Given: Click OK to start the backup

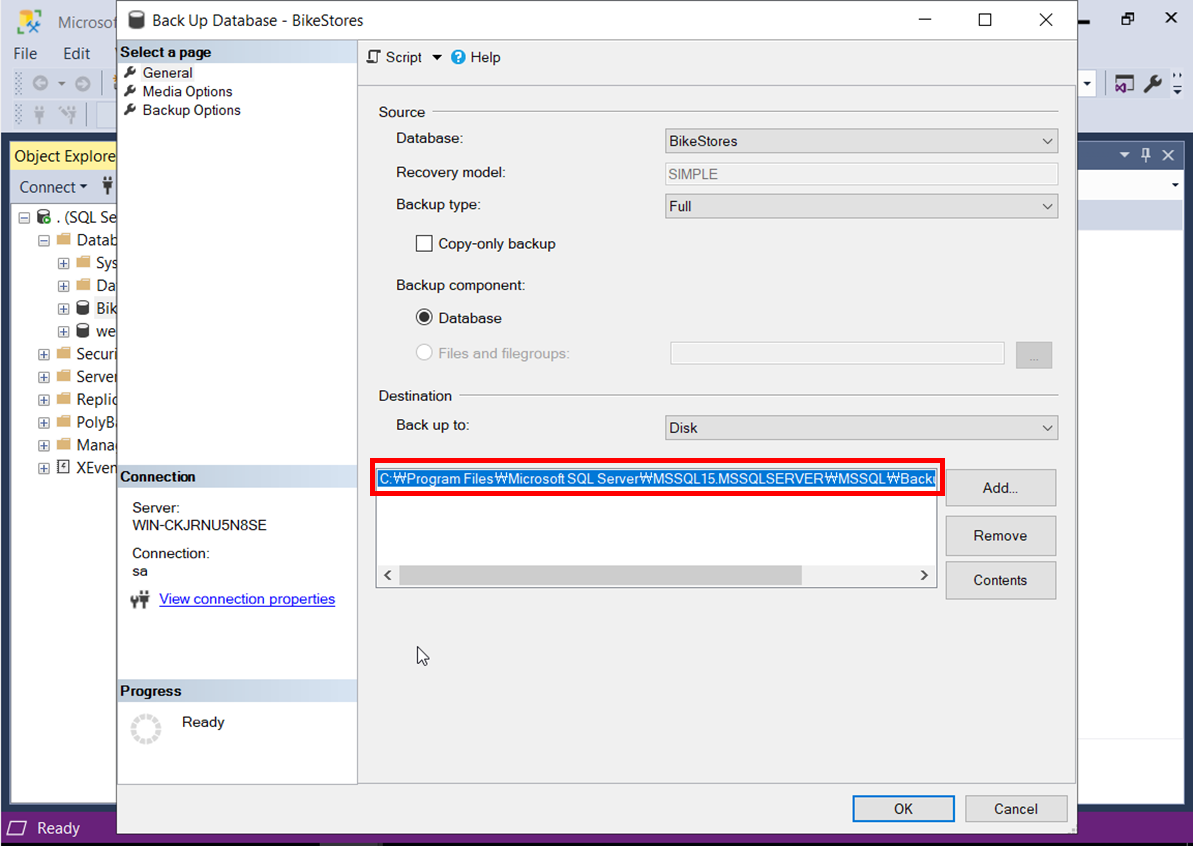Looking at the screenshot, I should tap(903, 809).
